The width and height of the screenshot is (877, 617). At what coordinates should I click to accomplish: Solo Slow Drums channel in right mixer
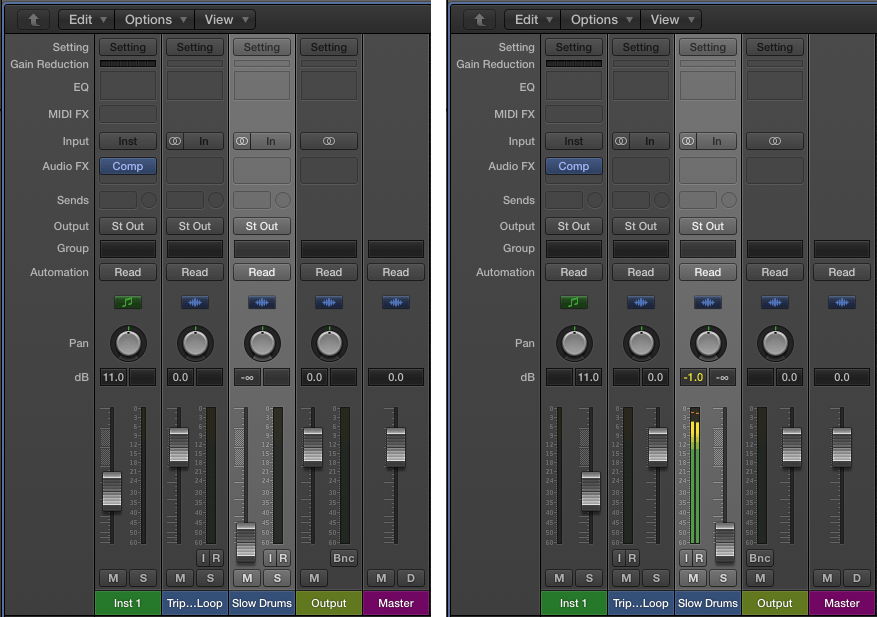click(723, 578)
